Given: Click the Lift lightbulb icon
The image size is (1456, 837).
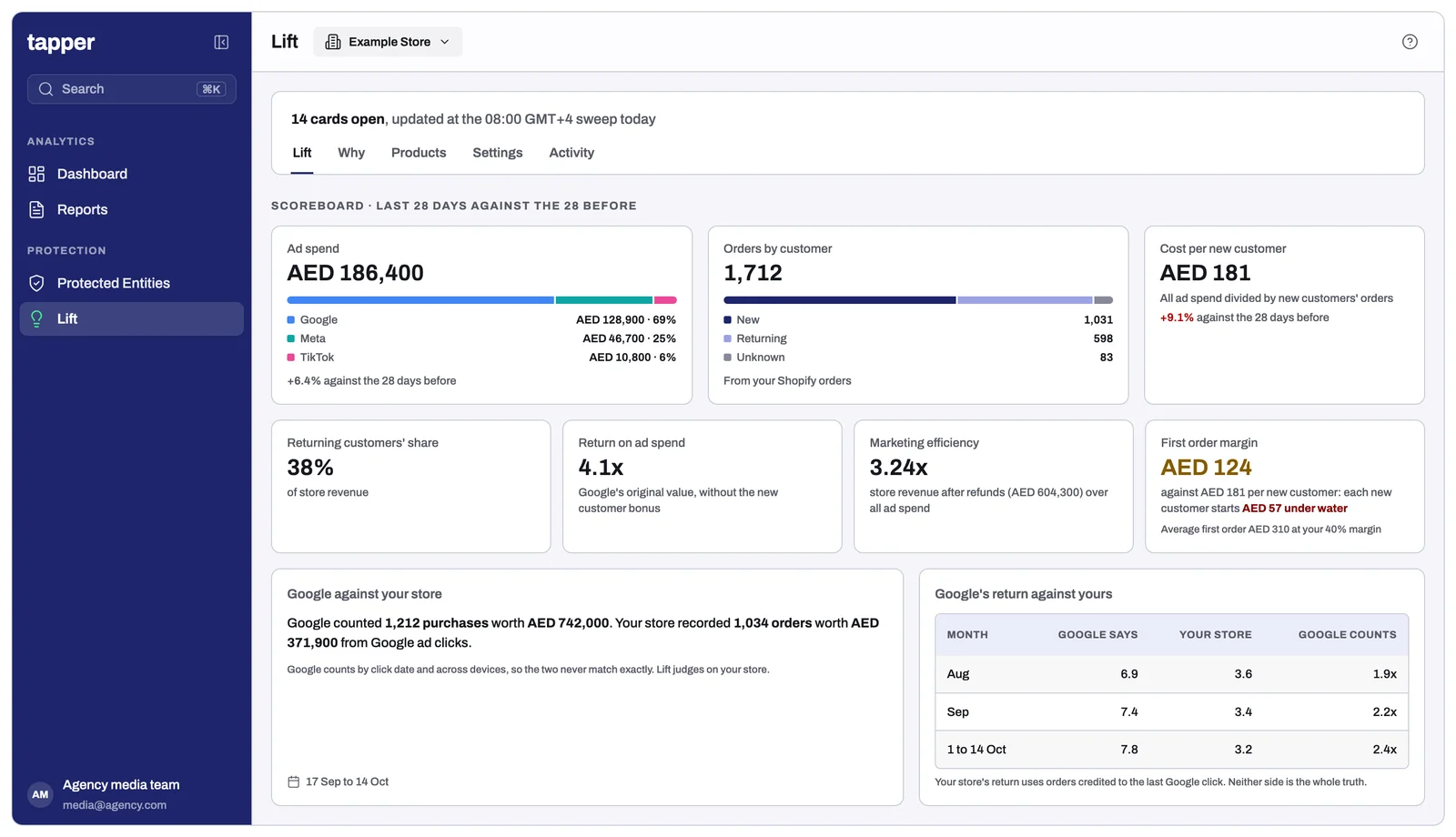Looking at the screenshot, I should (x=36, y=318).
